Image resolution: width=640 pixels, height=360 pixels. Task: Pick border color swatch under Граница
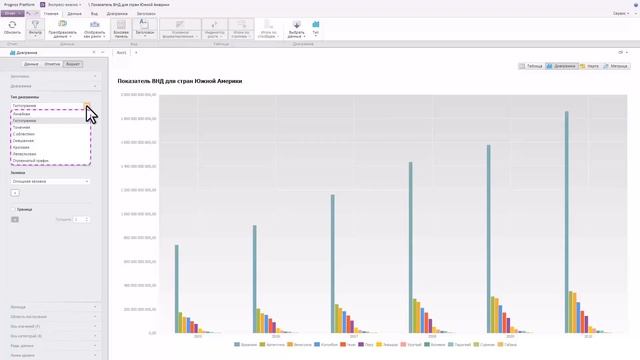15,220
